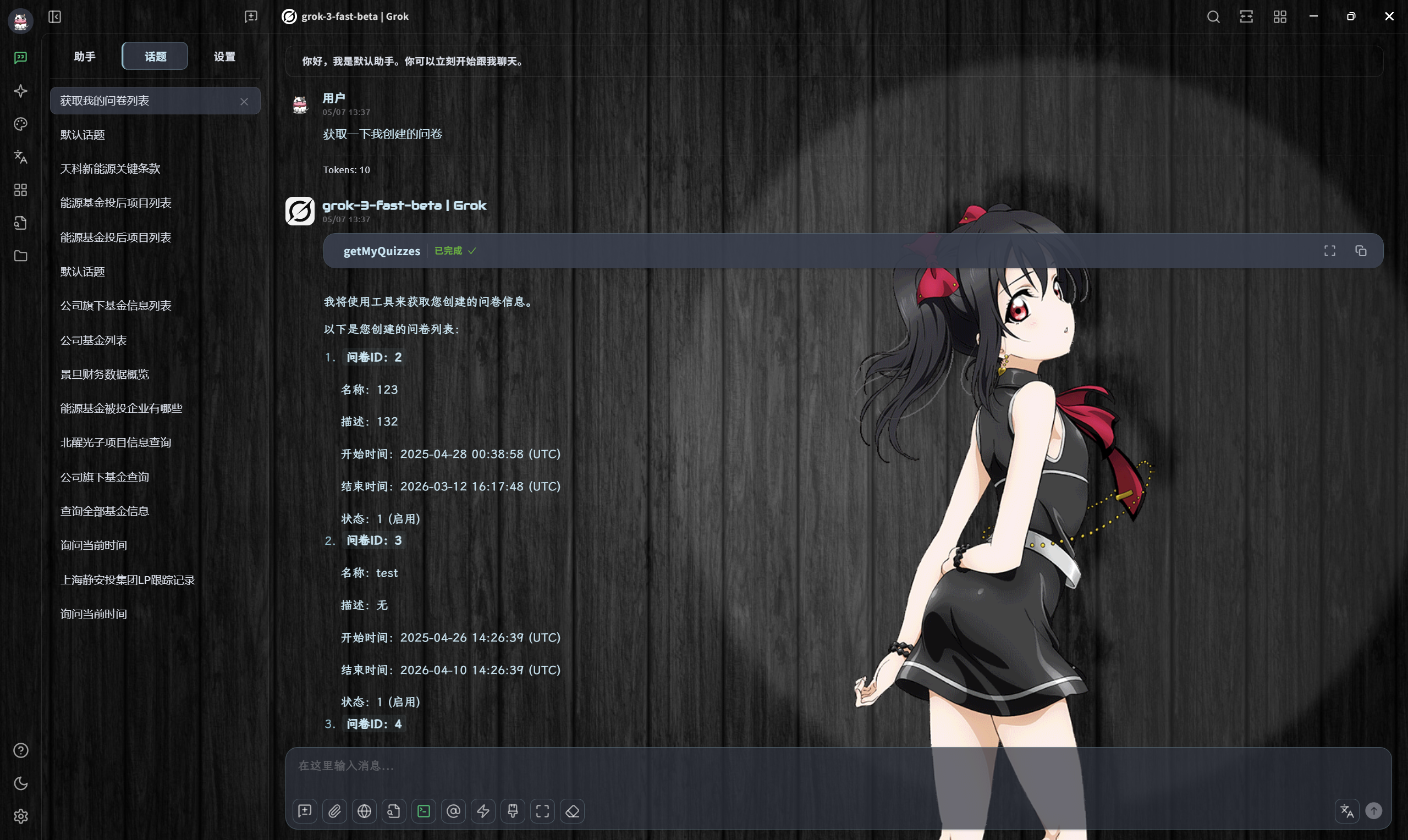Switch to the 设置 tab
The image size is (1408, 840).
pos(224,56)
